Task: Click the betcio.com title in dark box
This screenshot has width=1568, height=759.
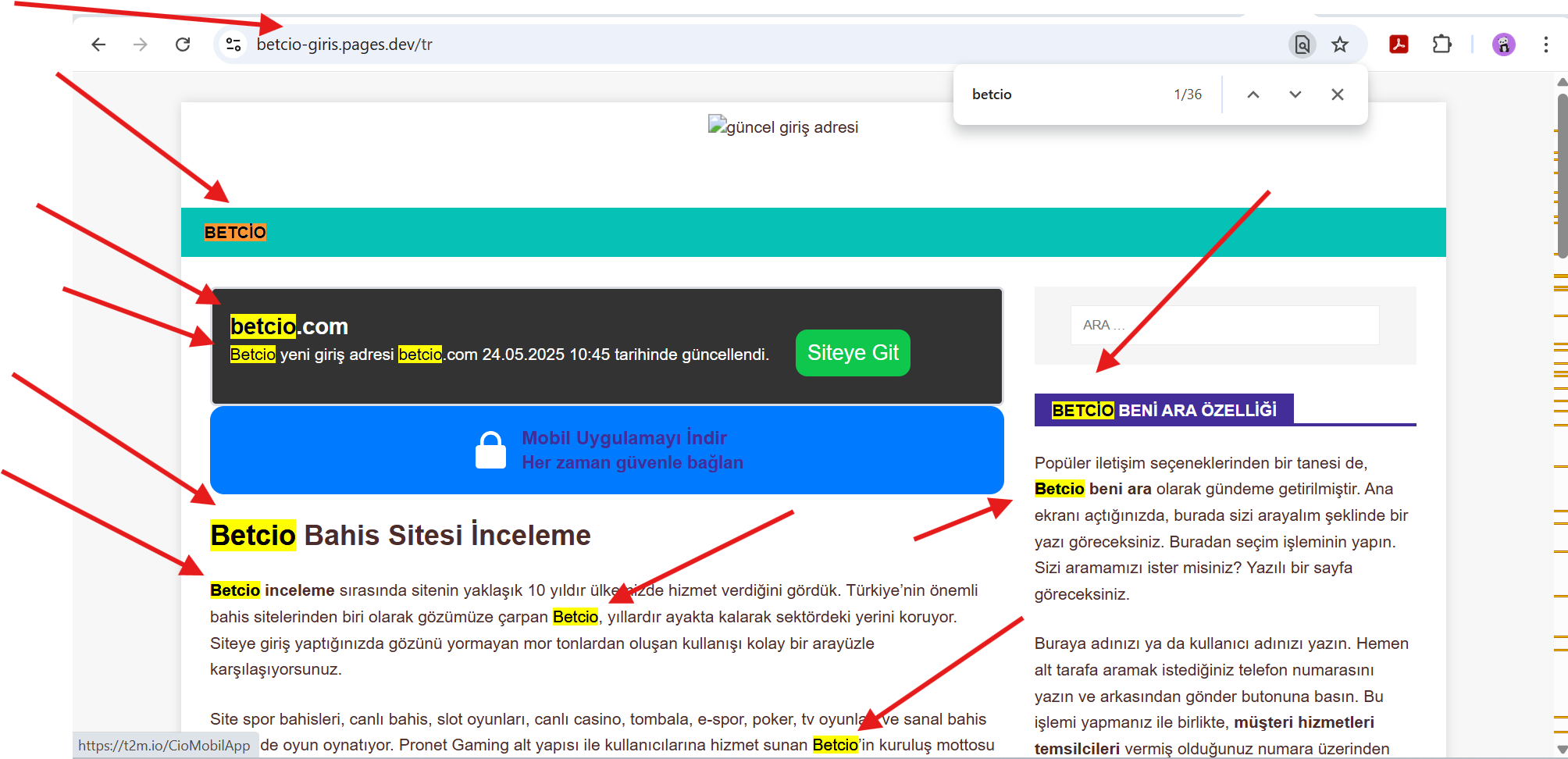Action: (x=289, y=326)
